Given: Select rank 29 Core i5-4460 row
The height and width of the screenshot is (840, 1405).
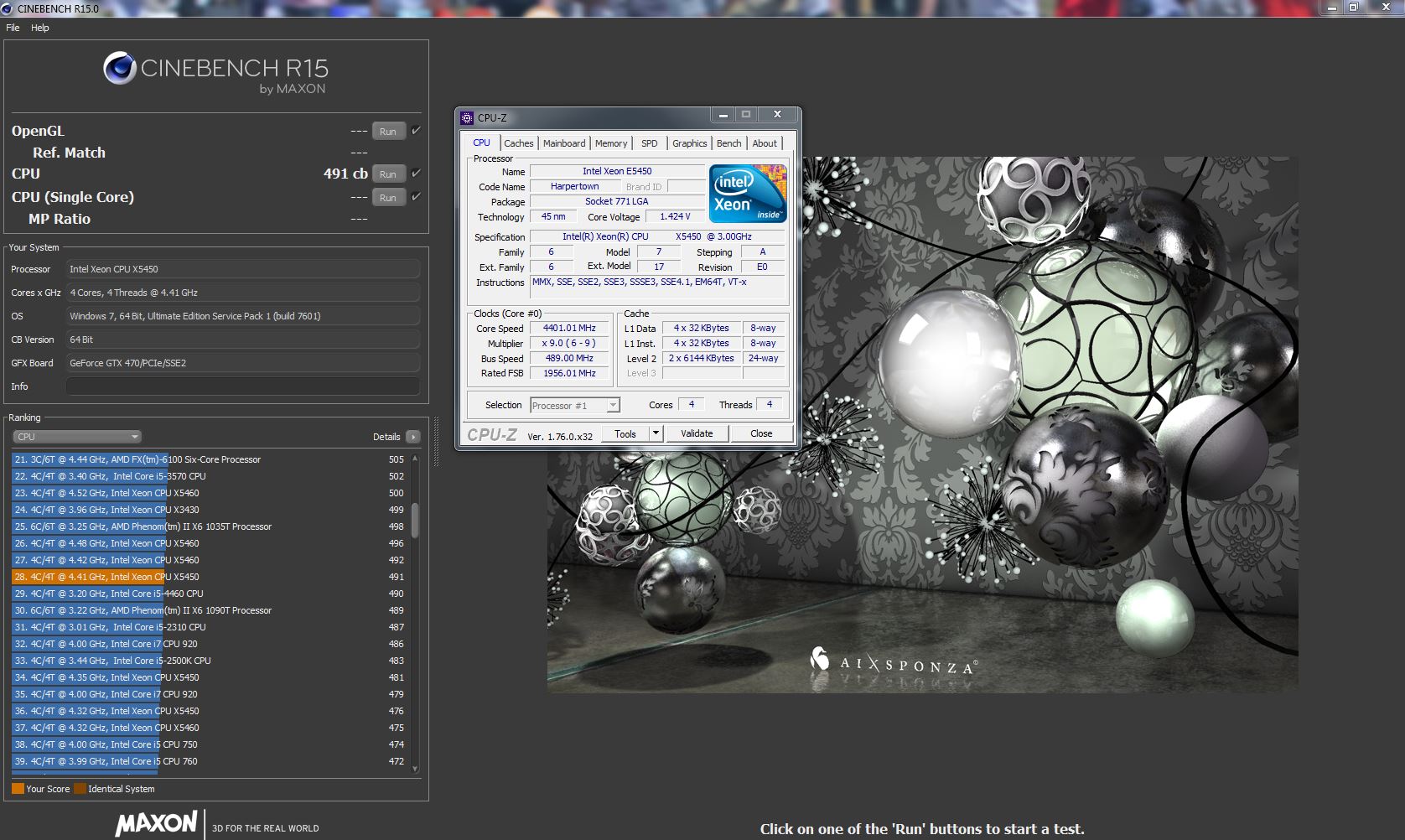Looking at the screenshot, I should 209,594.
